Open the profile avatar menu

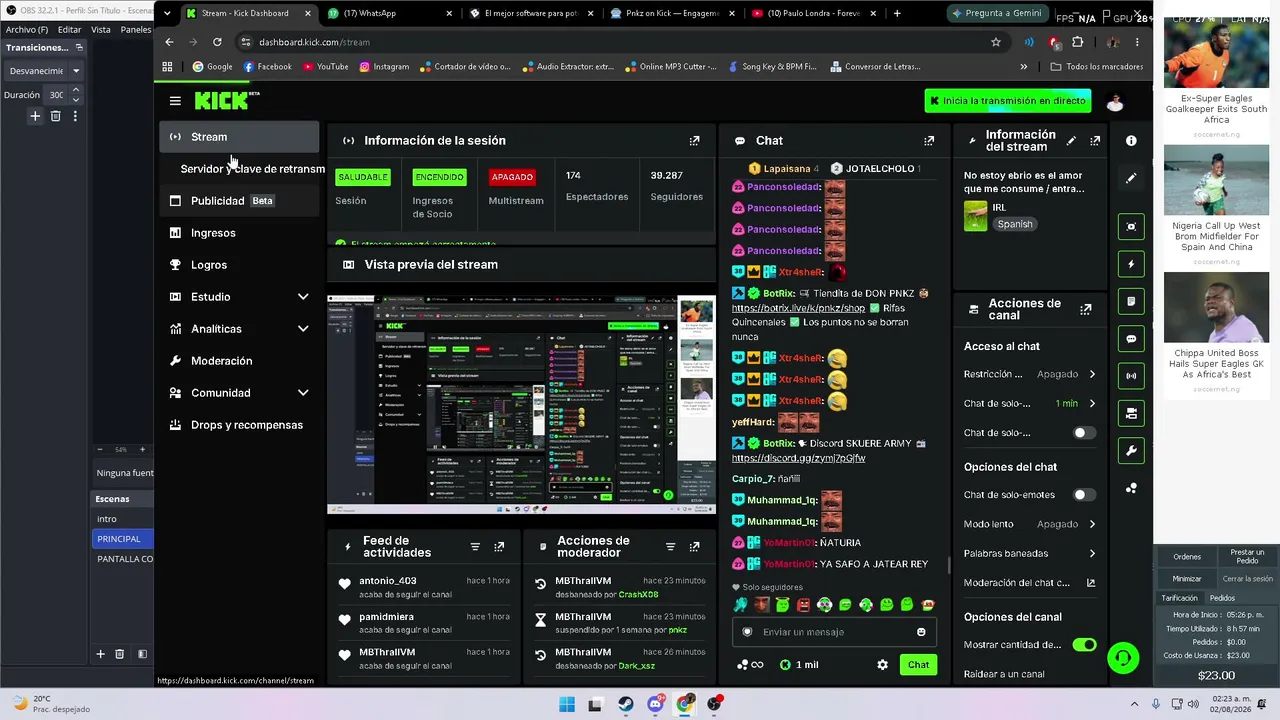tap(1115, 101)
